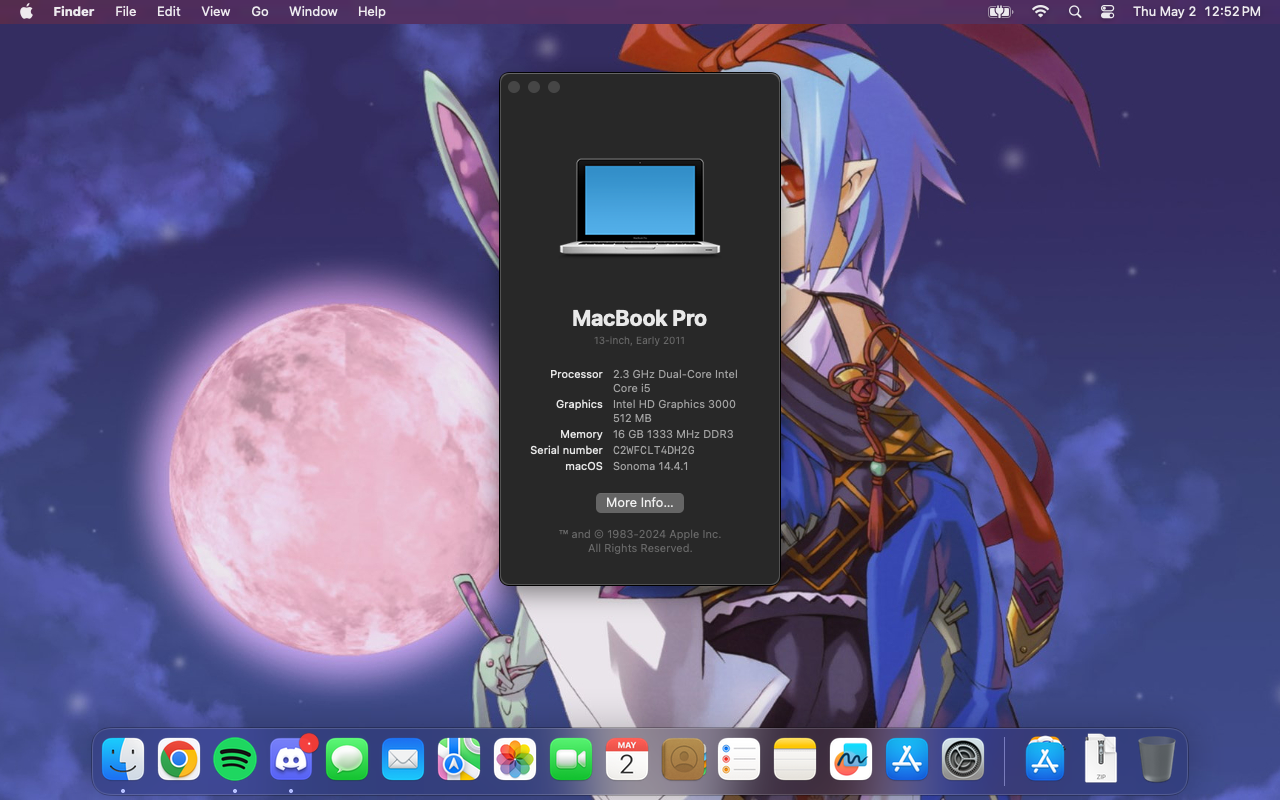Viewport: 1280px width, 800px height.
Task: Launch the Contacts app
Action: coord(683,760)
